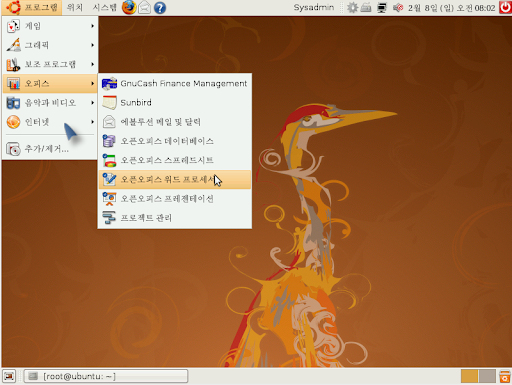Screen dimensions: 512x385
Task: Open 프로젝트 관리 entry
Action: 175,218
